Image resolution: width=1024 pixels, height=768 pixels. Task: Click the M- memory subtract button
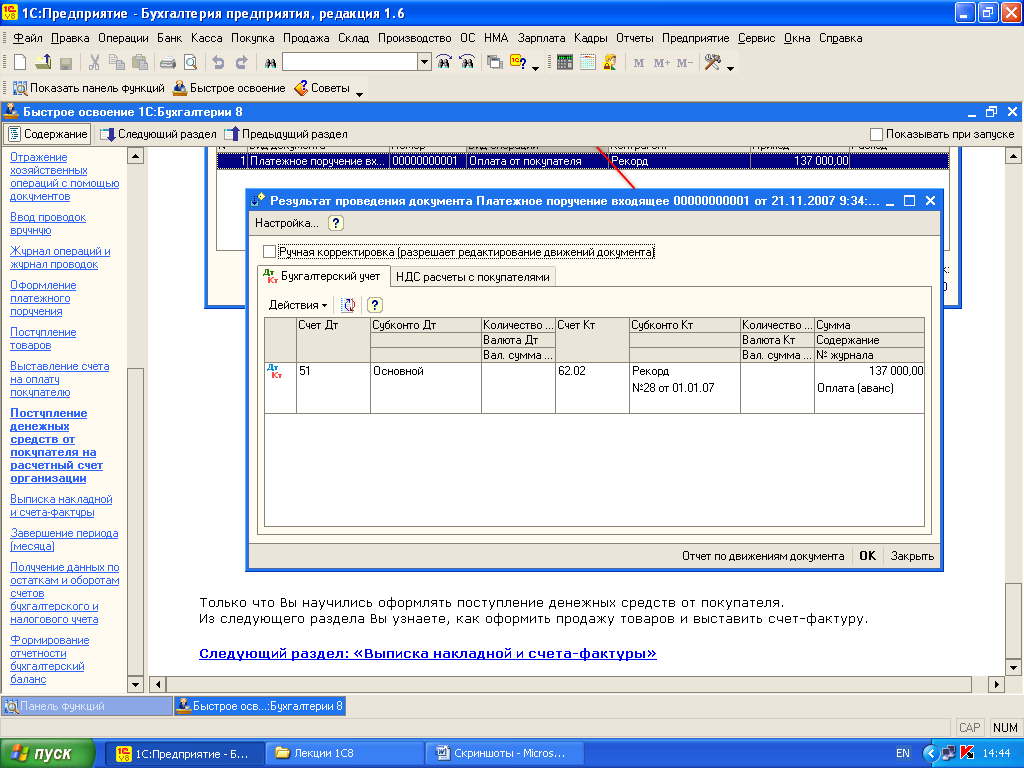[684, 63]
